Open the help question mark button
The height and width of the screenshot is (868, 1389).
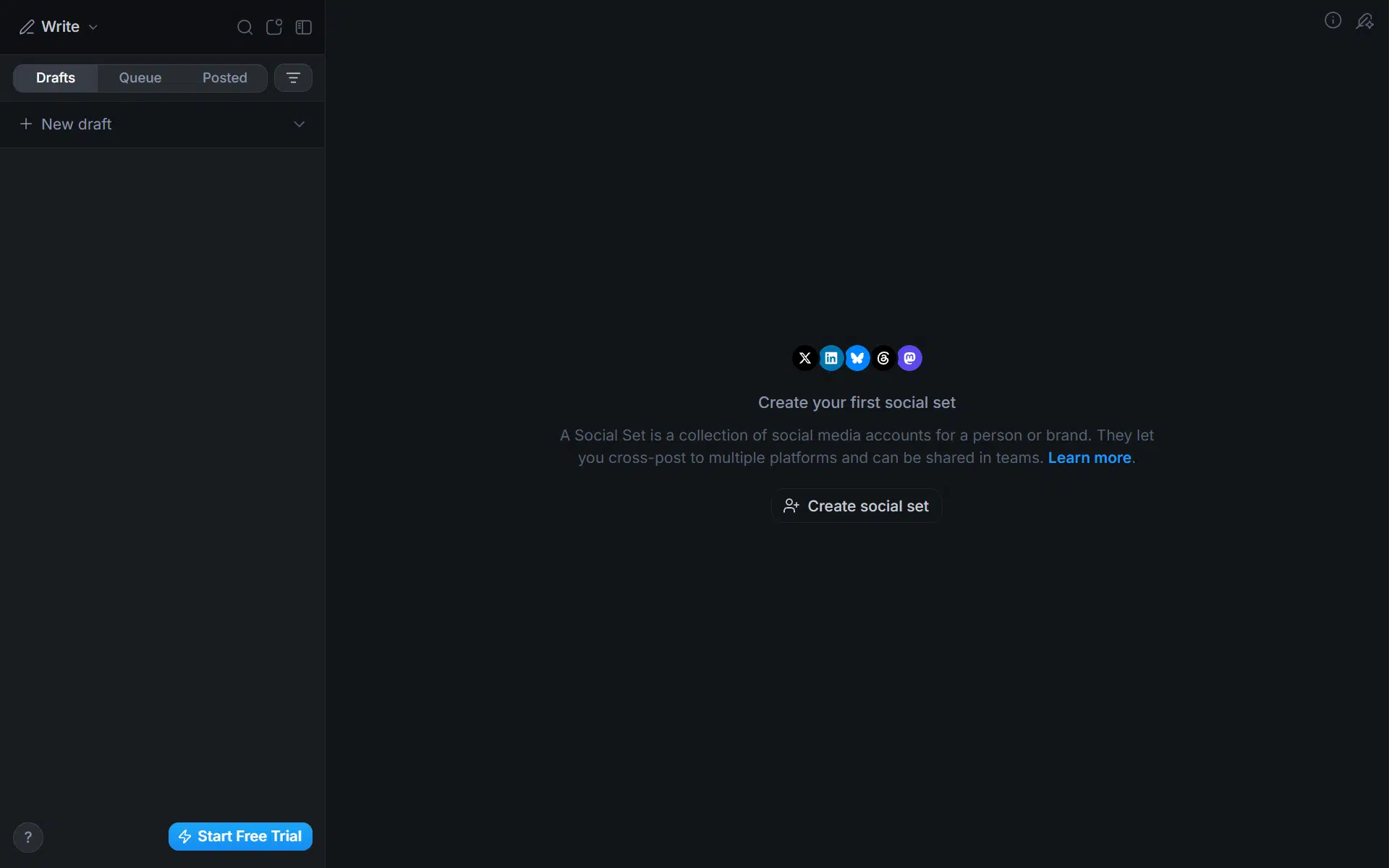coord(28,837)
